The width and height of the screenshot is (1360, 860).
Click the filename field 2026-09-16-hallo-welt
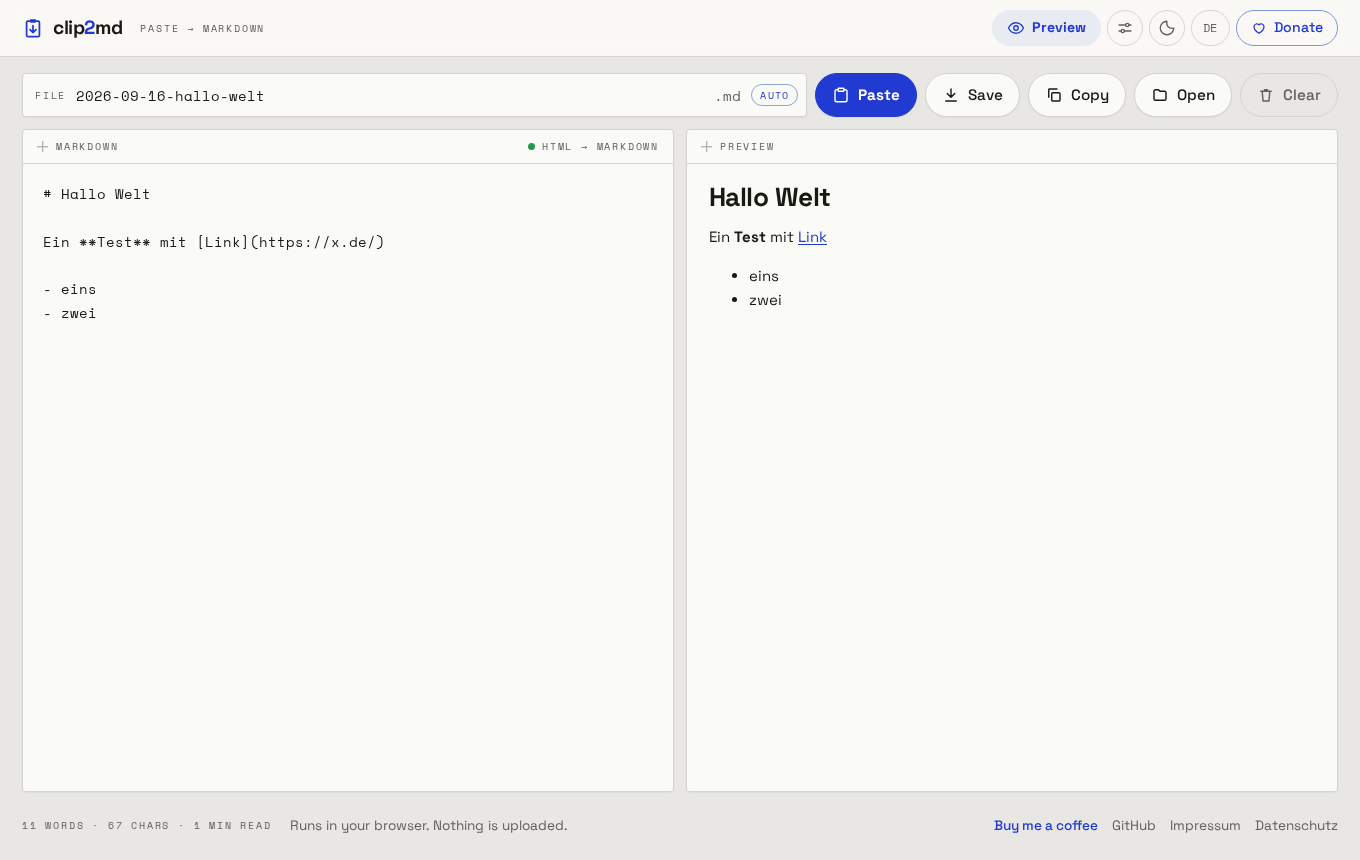(x=390, y=96)
